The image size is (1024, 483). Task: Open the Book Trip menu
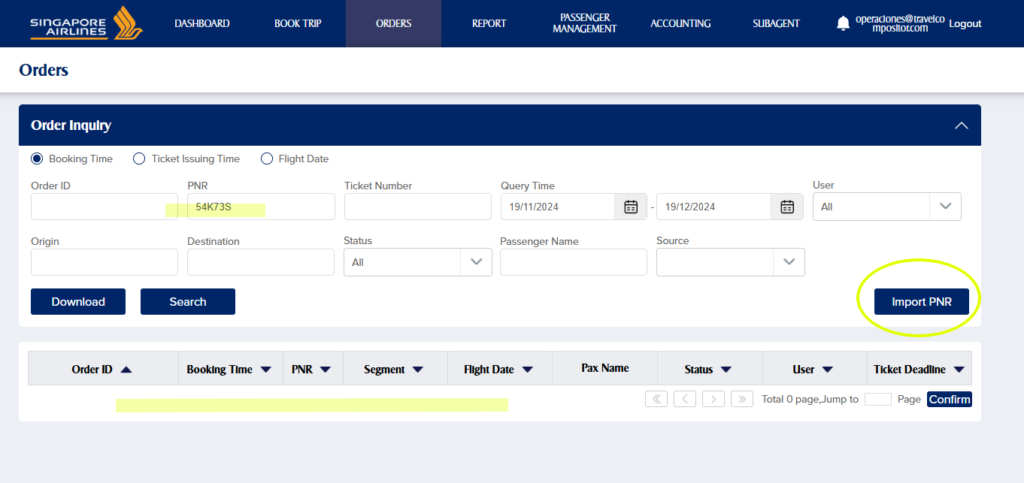click(298, 23)
